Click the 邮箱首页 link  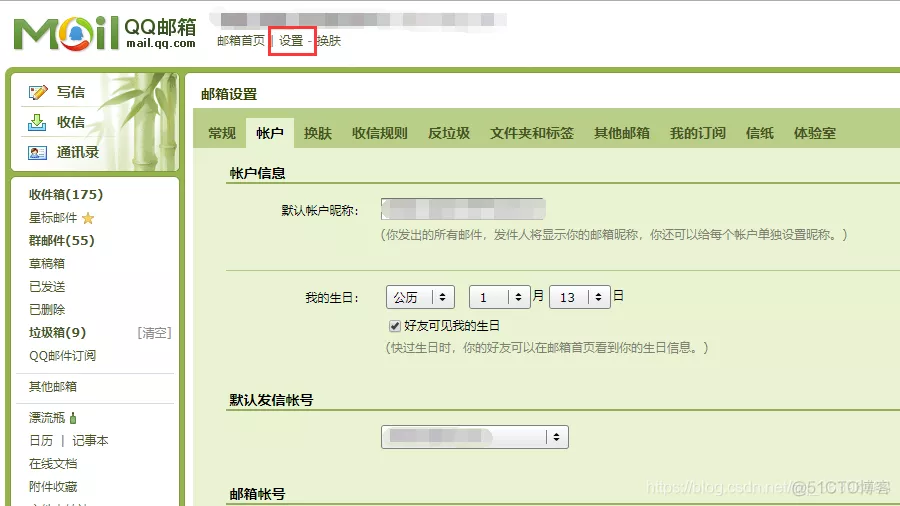coord(240,41)
